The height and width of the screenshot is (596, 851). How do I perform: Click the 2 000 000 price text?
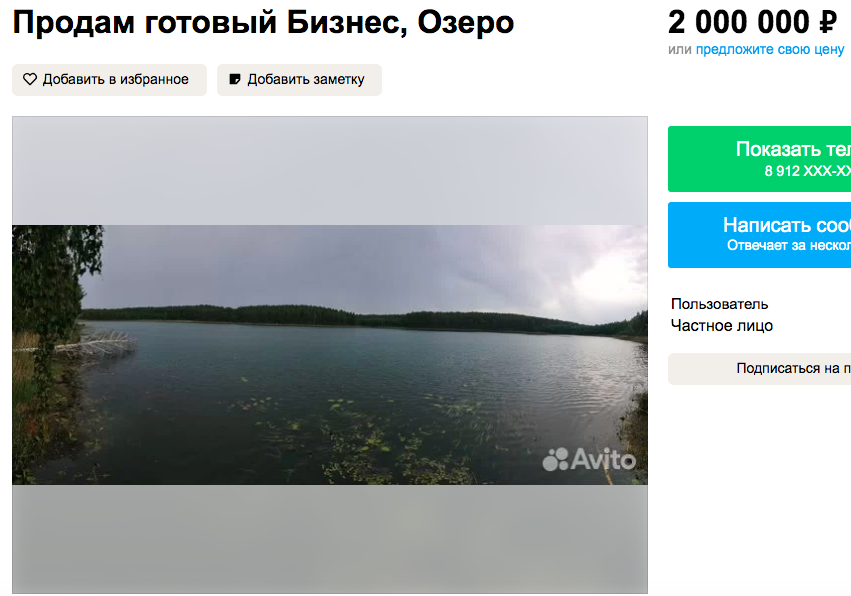pyautogui.click(x=739, y=22)
